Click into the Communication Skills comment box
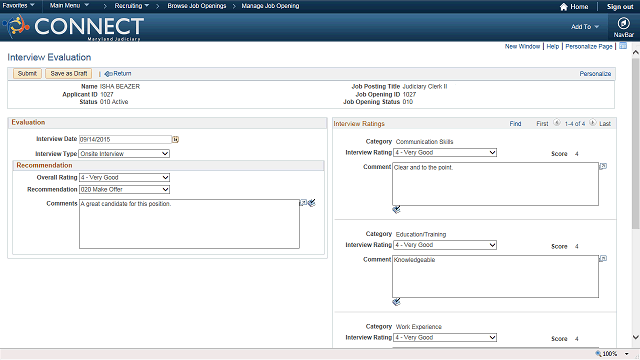Viewport: 640px width, 360px height. 496,184
